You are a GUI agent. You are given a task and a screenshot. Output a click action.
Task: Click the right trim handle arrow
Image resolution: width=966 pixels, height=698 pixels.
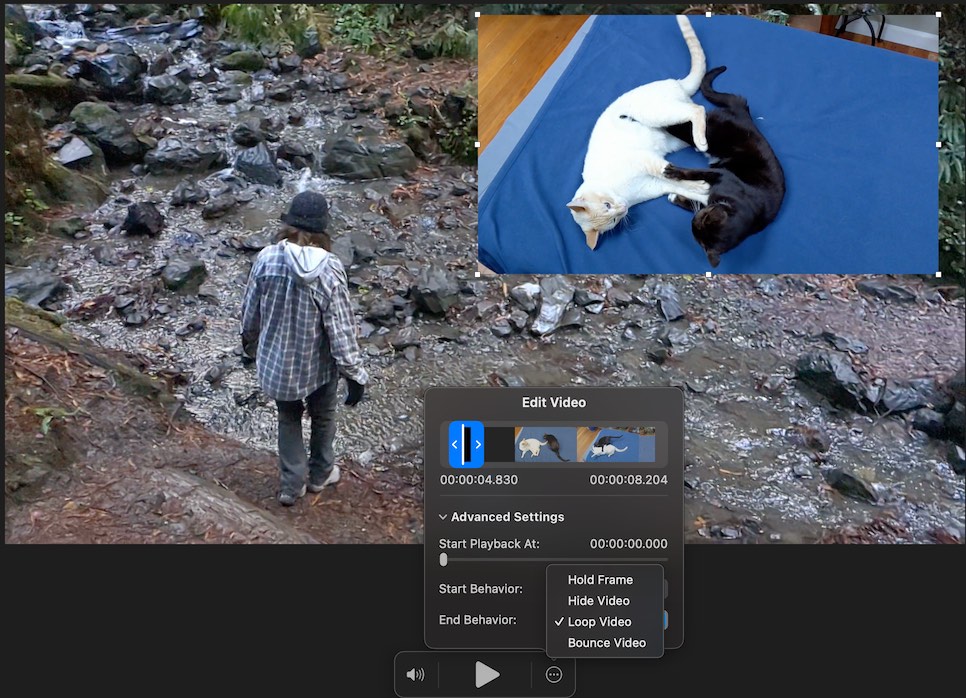(x=478, y=444)
